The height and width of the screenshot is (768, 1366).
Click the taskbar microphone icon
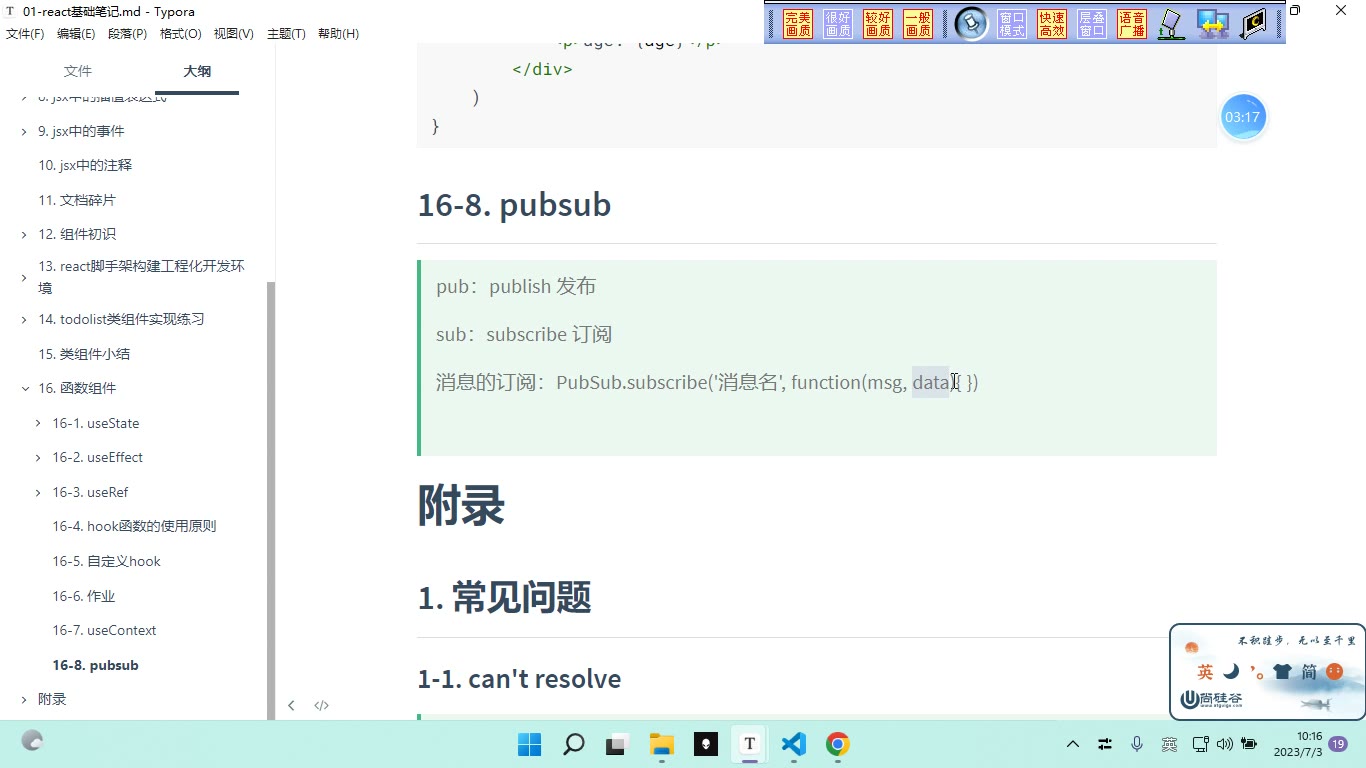[x=1137, y=744]
